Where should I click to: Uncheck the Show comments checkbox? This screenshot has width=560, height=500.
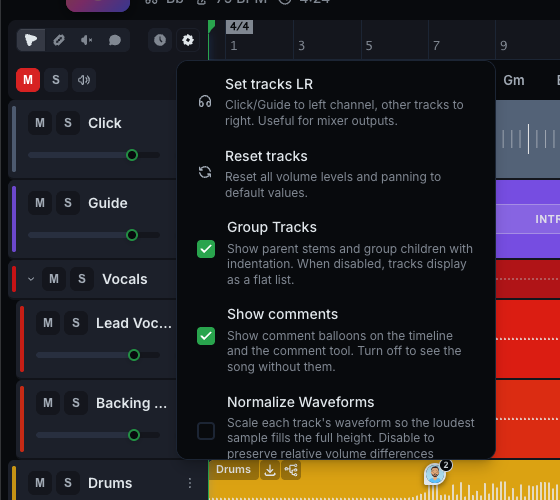click(206, 336)
